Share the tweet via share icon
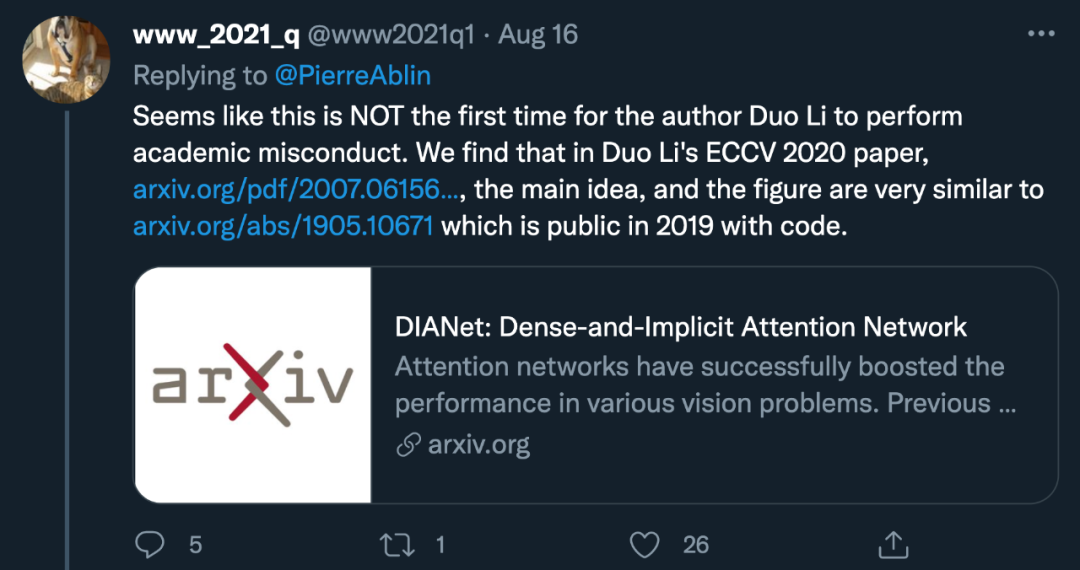The image size is (1080, 570). 894,545
